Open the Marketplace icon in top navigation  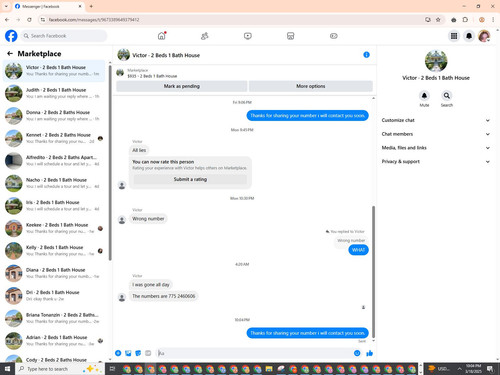pyautogui.click(x=291, y=36)
